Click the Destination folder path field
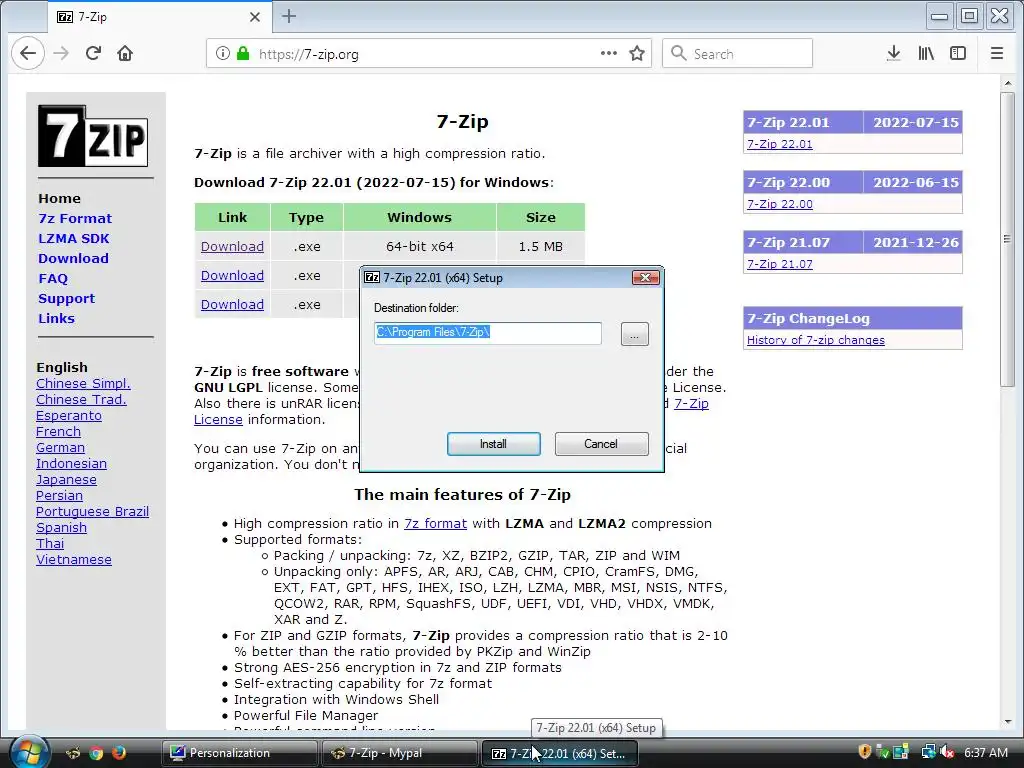 click(488, 333)
